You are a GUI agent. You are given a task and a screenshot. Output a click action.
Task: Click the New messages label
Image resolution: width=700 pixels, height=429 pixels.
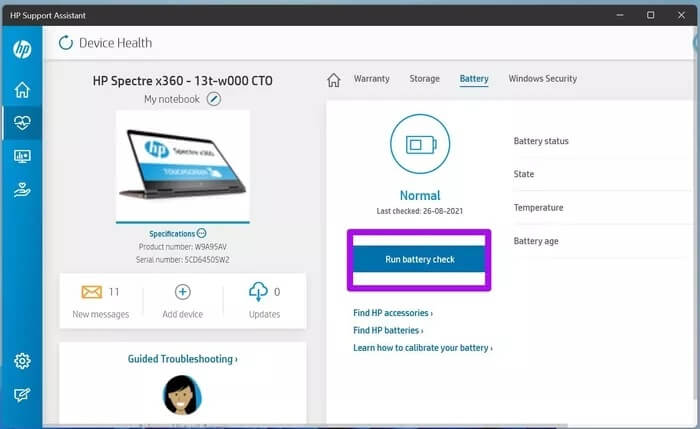point(100,314)
